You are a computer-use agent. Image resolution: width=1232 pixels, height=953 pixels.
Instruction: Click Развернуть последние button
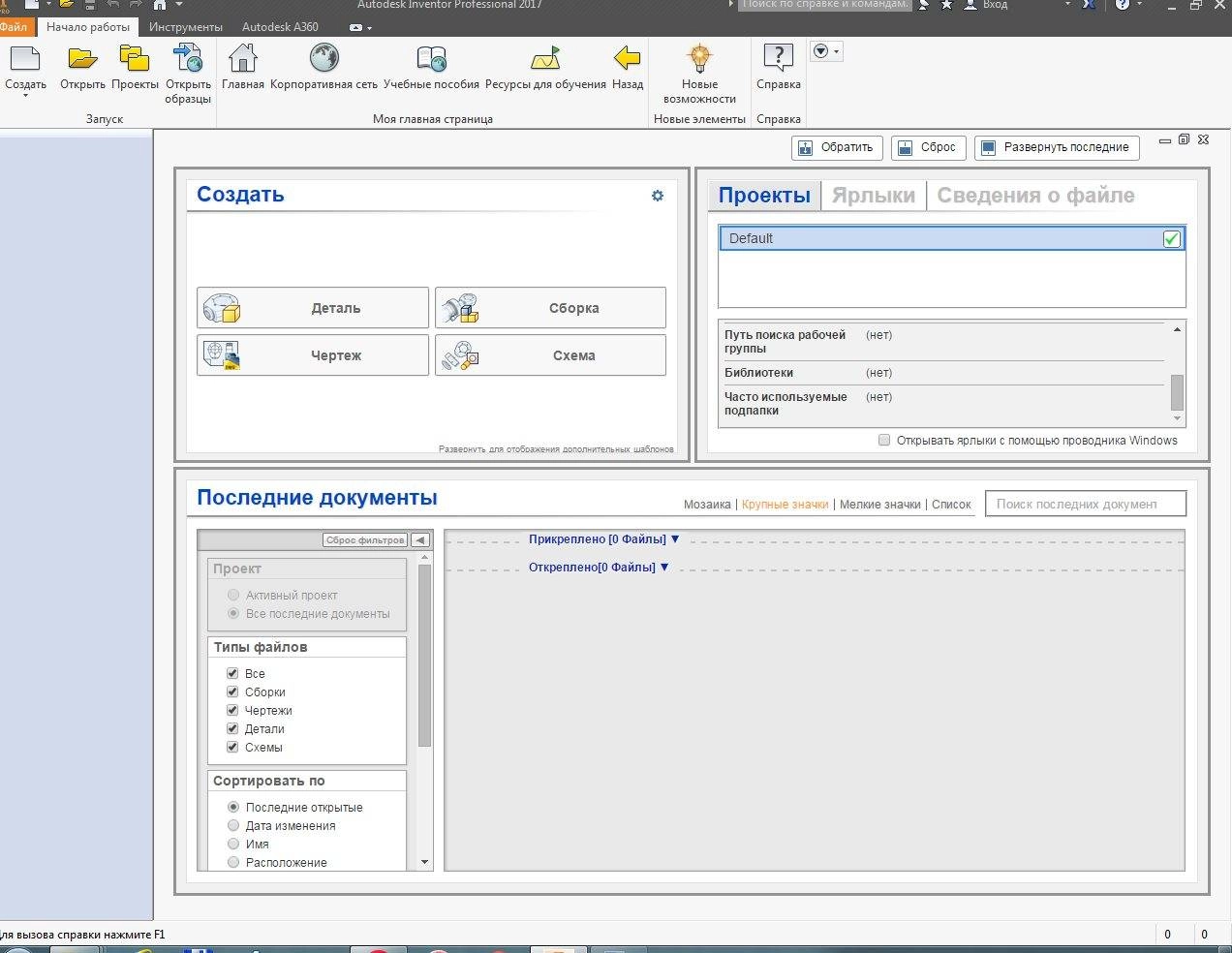point(1056,147)
